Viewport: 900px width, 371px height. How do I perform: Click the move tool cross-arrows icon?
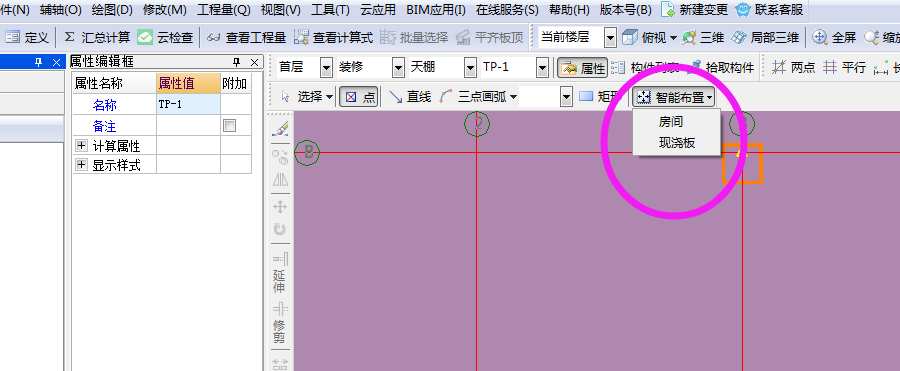click(x=280, y=207)
